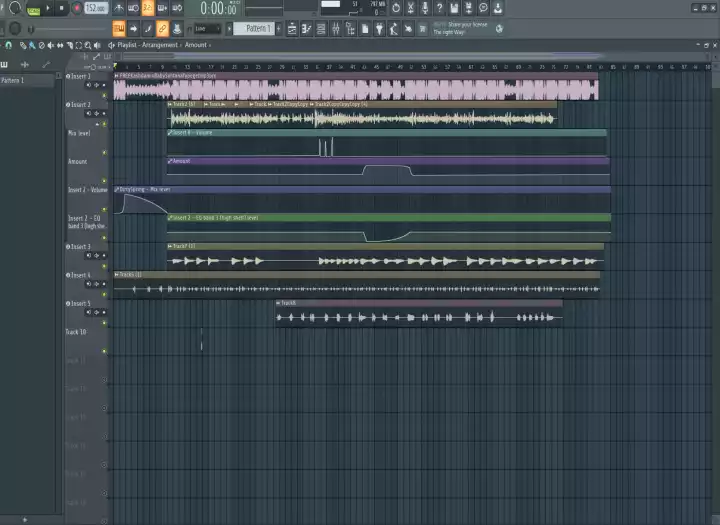Click 'Arrangement' in playlist breadcrumb
Image resolution: width=720 pixels, height=525 pixels.
pyautogui.click(x=159, y=45)
